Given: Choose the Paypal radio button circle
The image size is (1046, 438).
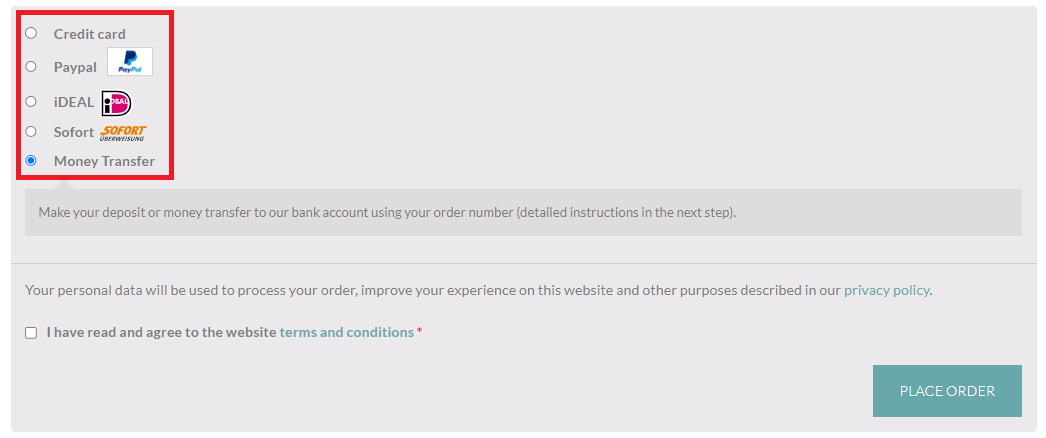Looking at the screenshot, I should click(31, 67).
